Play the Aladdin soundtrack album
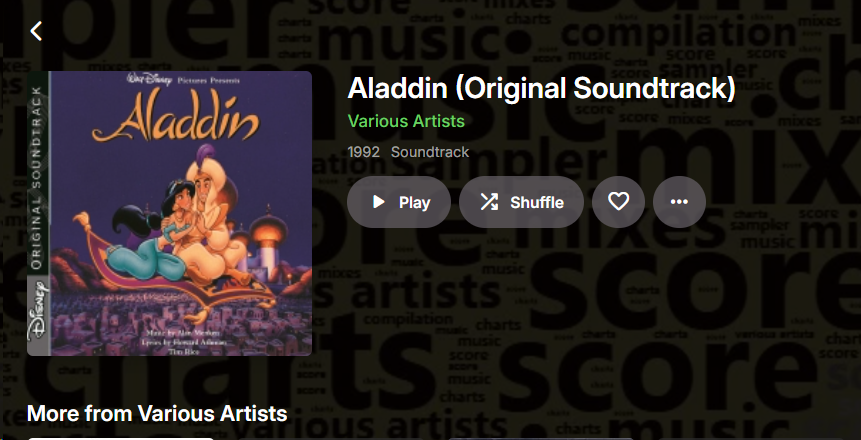Viewport: 861px width, 440px height. pos(399,202)
